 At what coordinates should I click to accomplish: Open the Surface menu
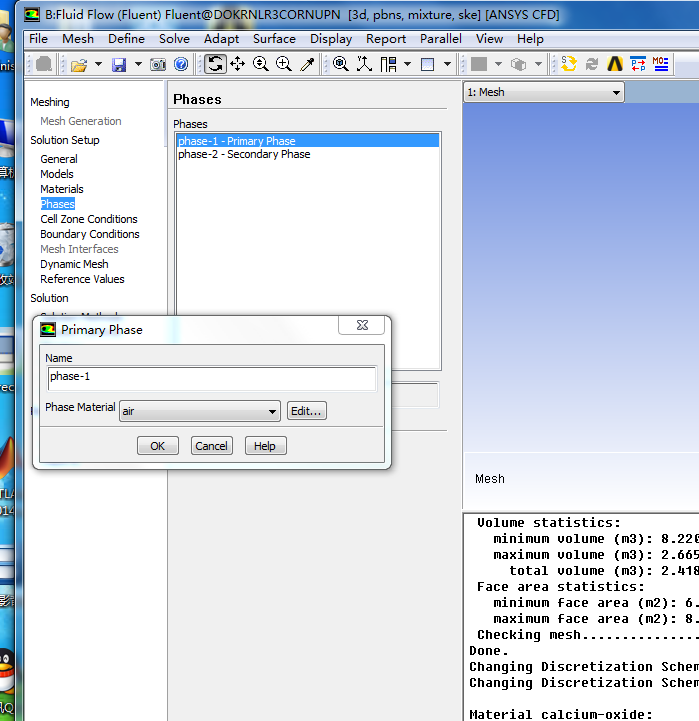tap(274, 39)
